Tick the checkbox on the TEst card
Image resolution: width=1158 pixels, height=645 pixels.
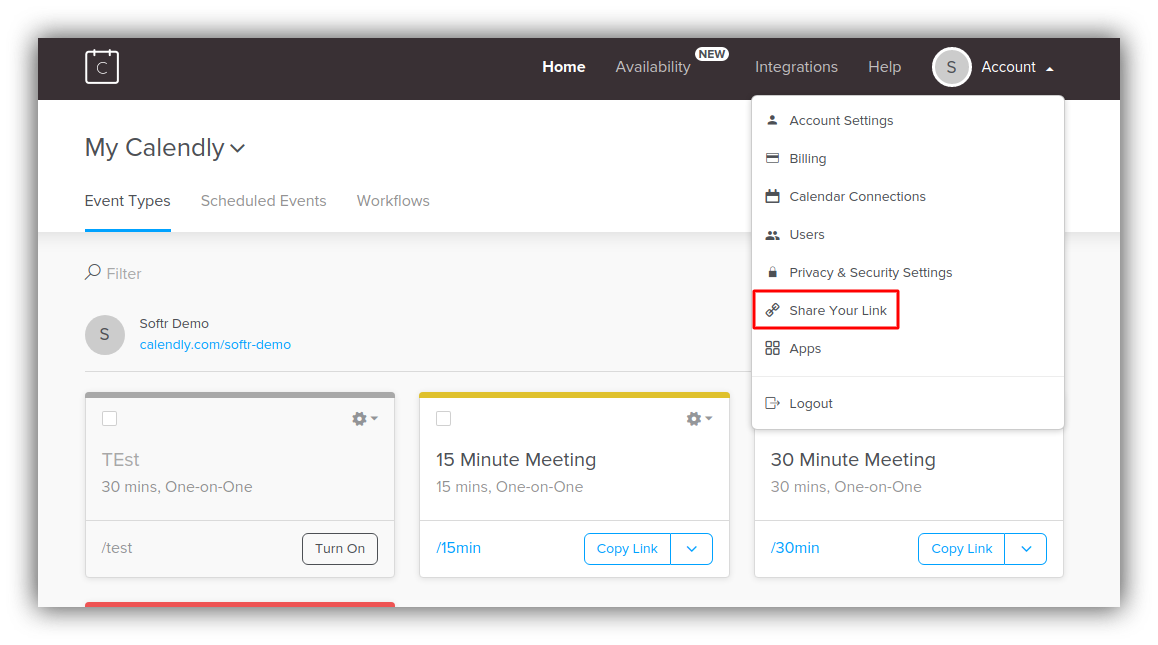click(109, 419)
